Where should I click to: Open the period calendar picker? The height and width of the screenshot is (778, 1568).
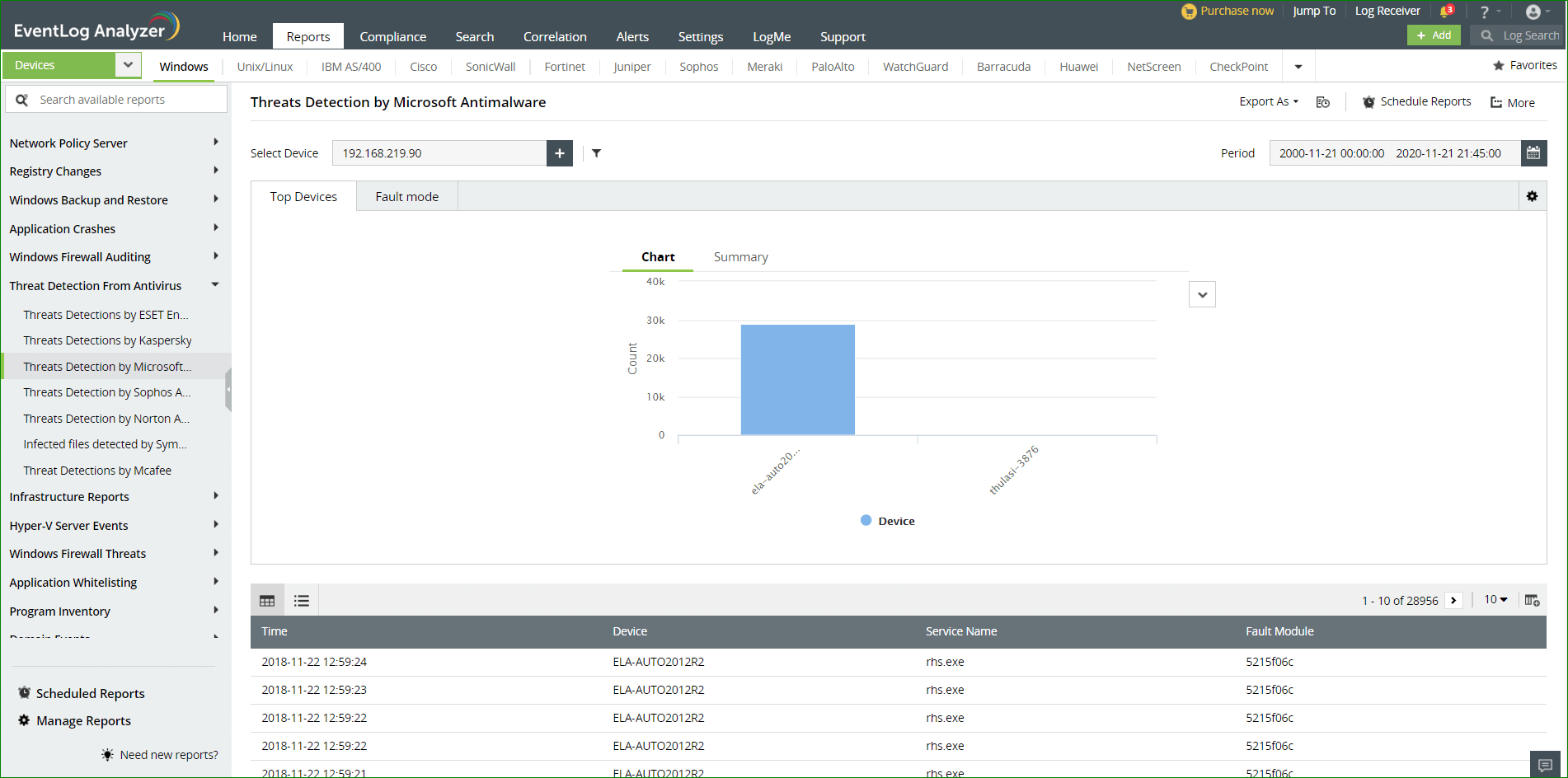(1533, 153)
